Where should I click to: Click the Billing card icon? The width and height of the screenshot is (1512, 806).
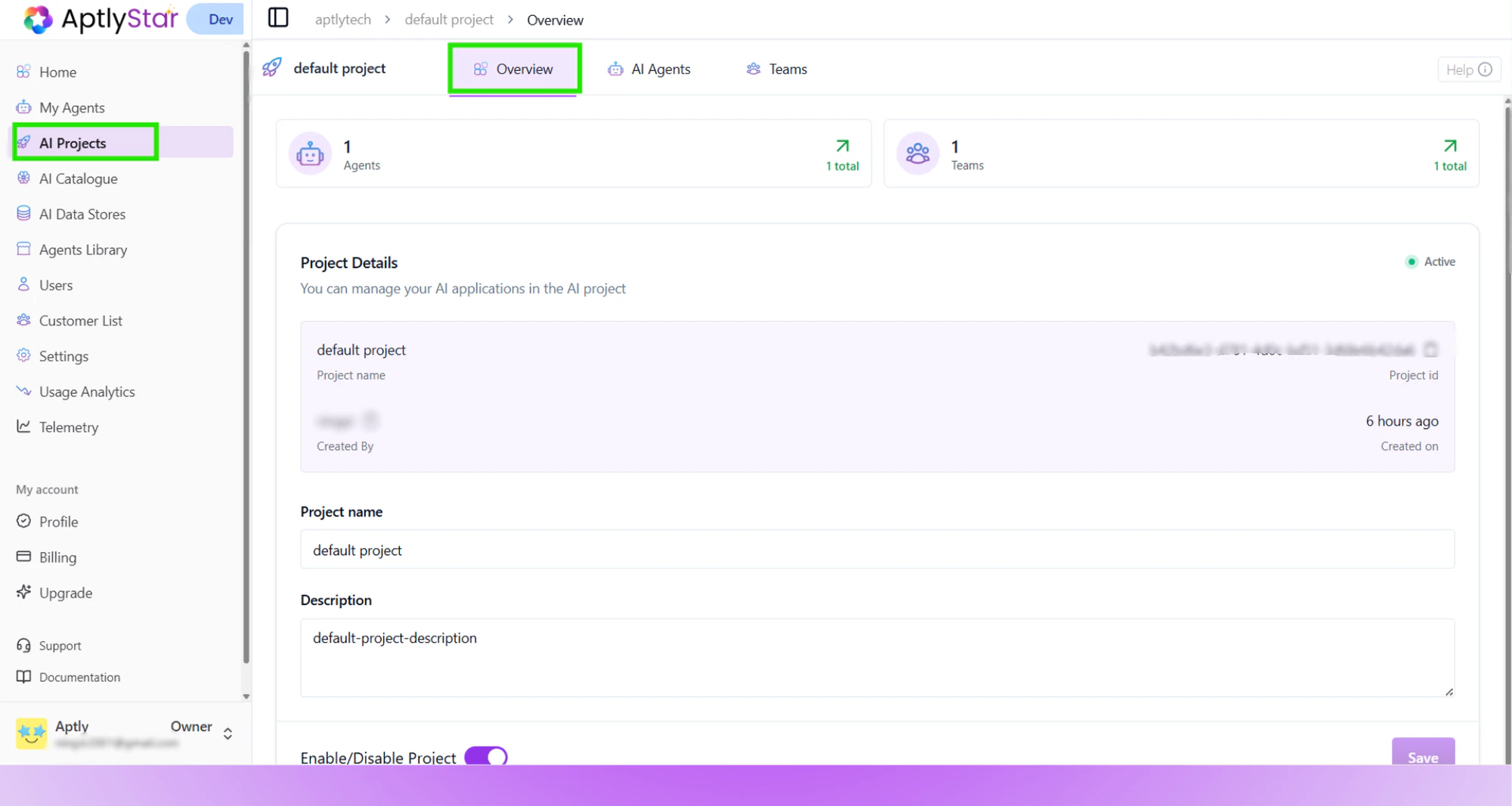coord(23,556)
